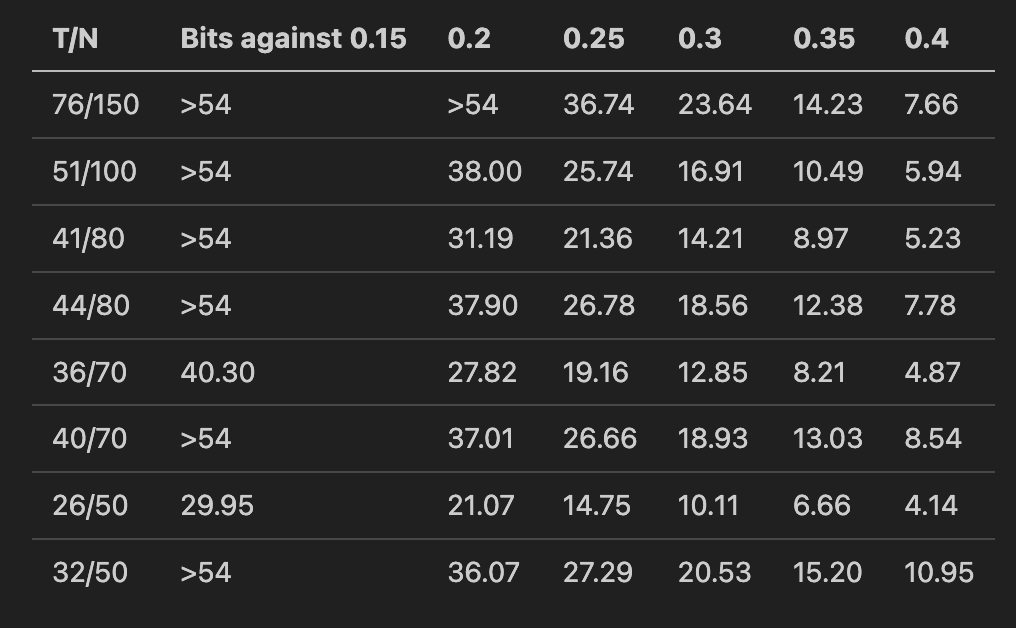1016x628 pixels.
Task: Select the 16.91 cell in row 51/100
Action: tap(710, 172)
